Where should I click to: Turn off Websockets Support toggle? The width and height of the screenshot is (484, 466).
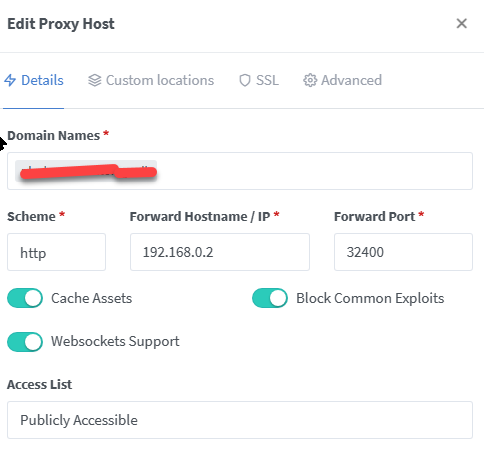pos(25,342)
